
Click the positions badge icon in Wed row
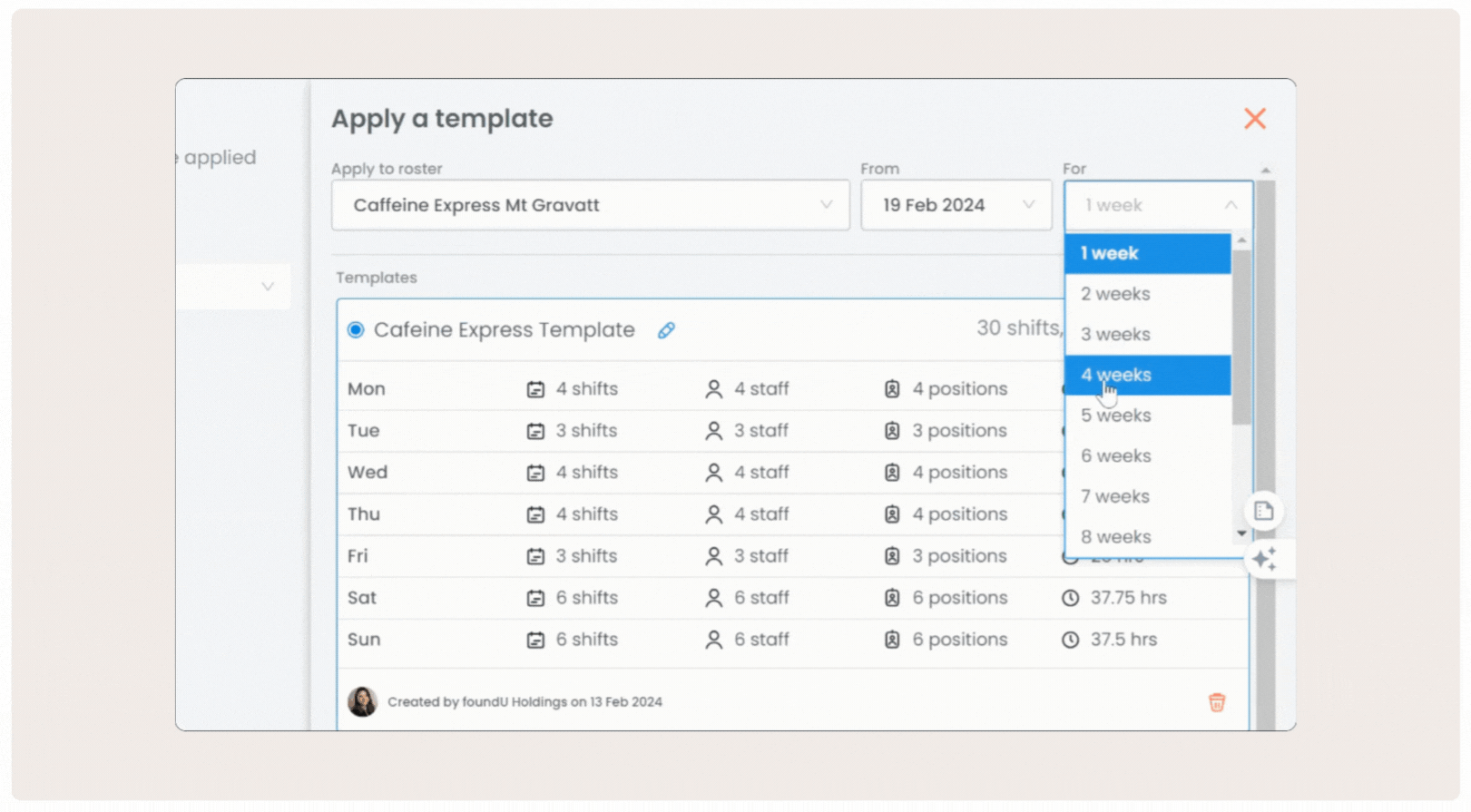tap(892, 473)
